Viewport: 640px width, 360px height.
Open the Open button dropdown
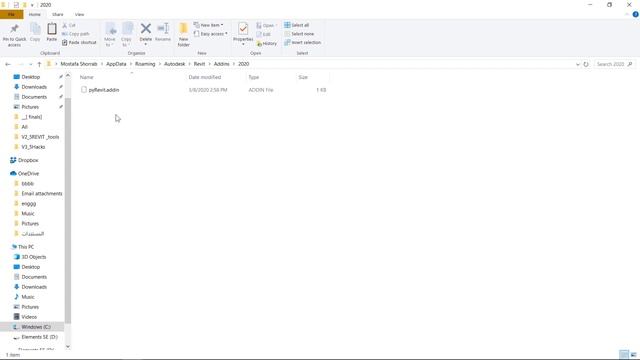[267, 25]
